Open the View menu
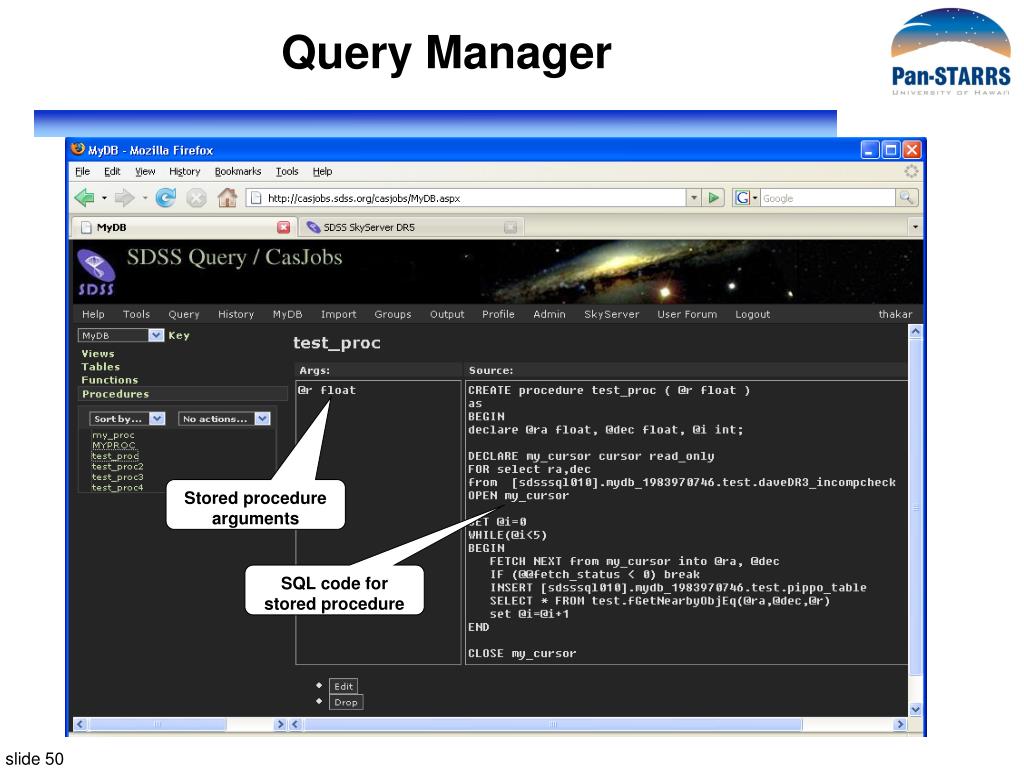Viewport: 1024px width, 768px height. (145, 171)
